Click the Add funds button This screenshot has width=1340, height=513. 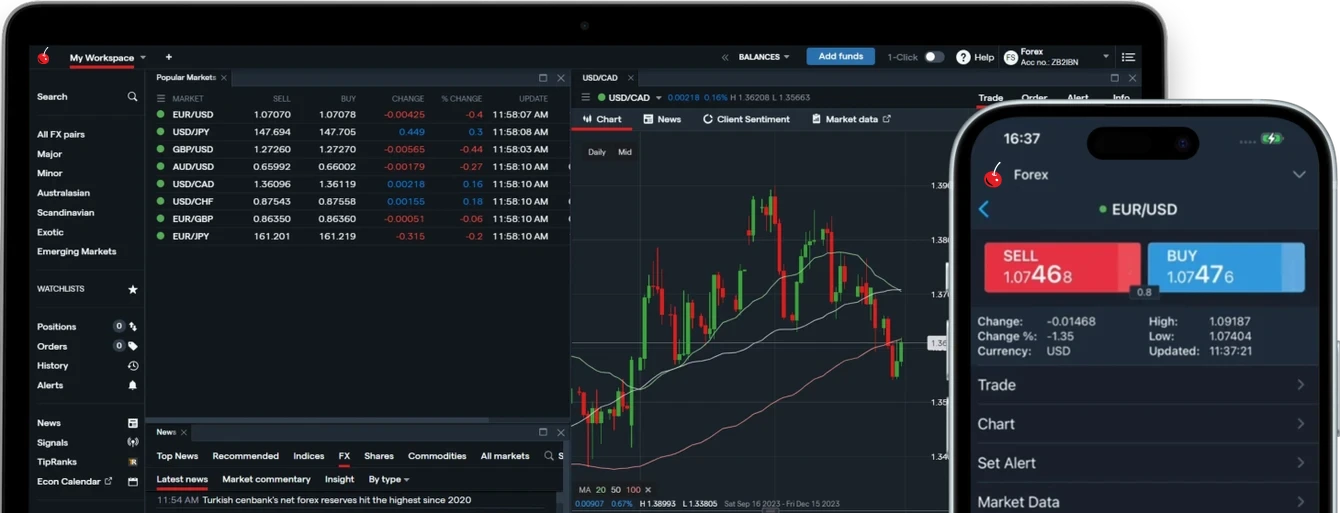point(840,57)
